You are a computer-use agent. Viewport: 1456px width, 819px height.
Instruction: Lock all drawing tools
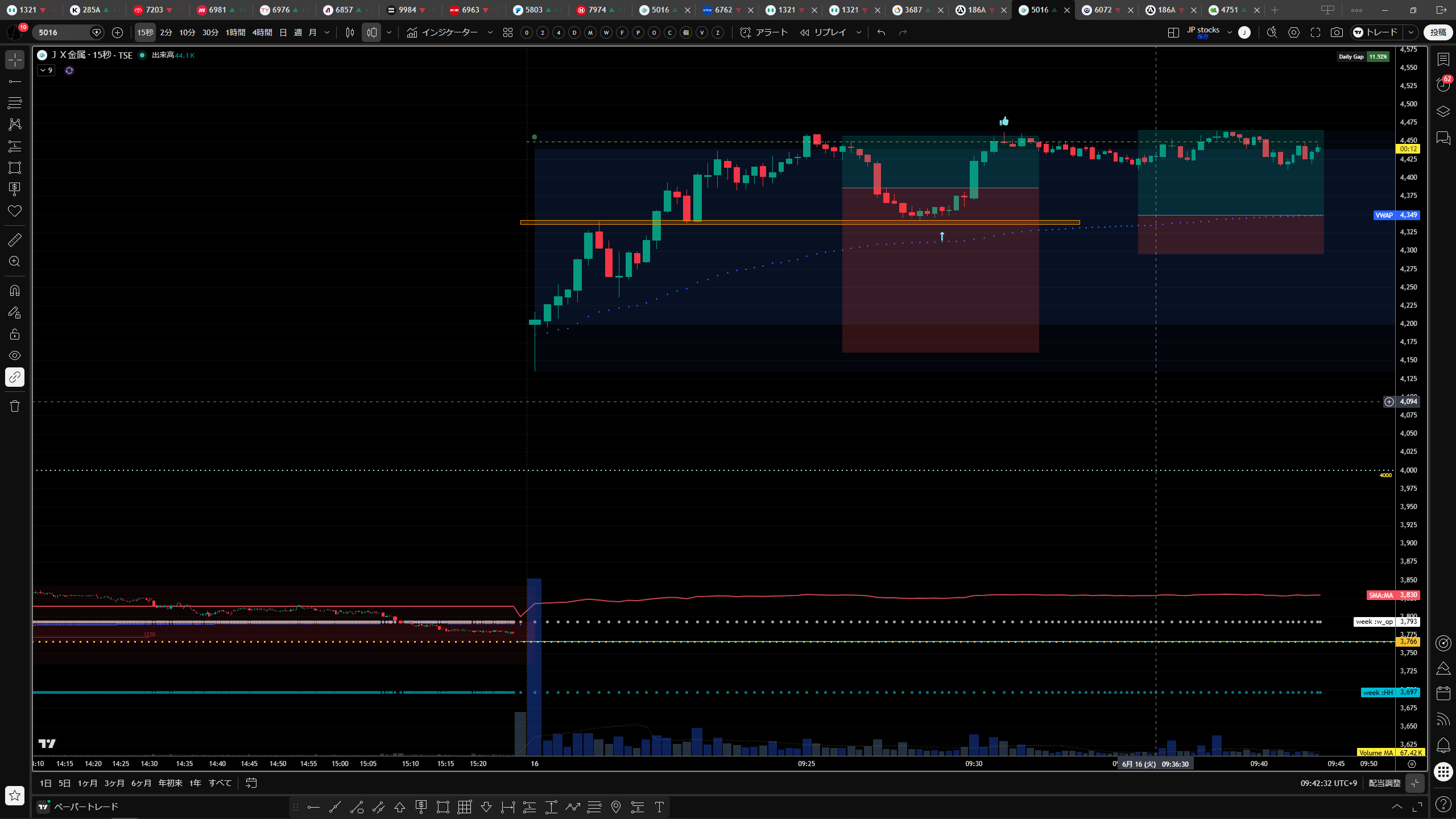(15, 334)
